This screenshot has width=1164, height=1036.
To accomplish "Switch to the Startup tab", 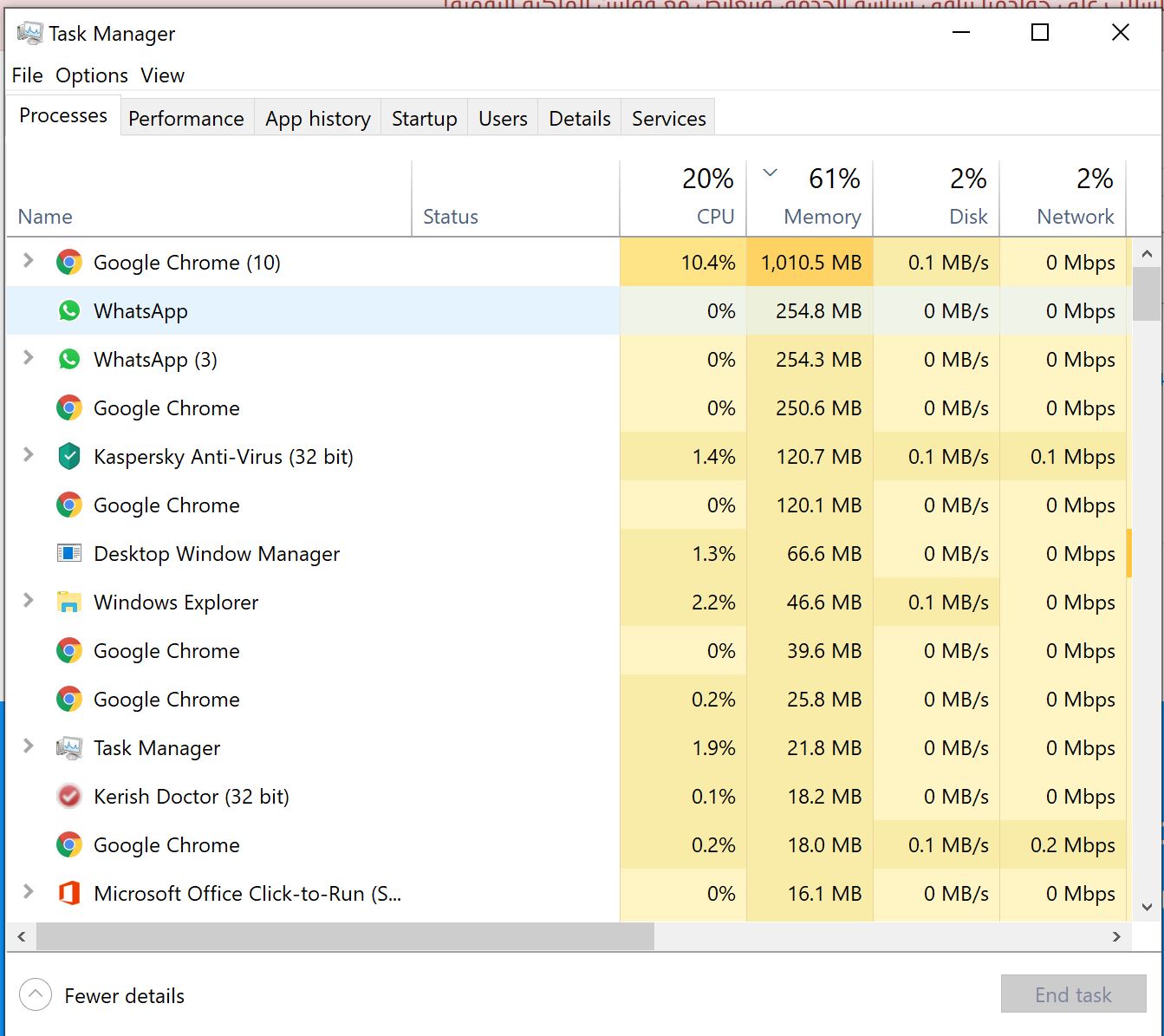I will (x=425, y=119).
